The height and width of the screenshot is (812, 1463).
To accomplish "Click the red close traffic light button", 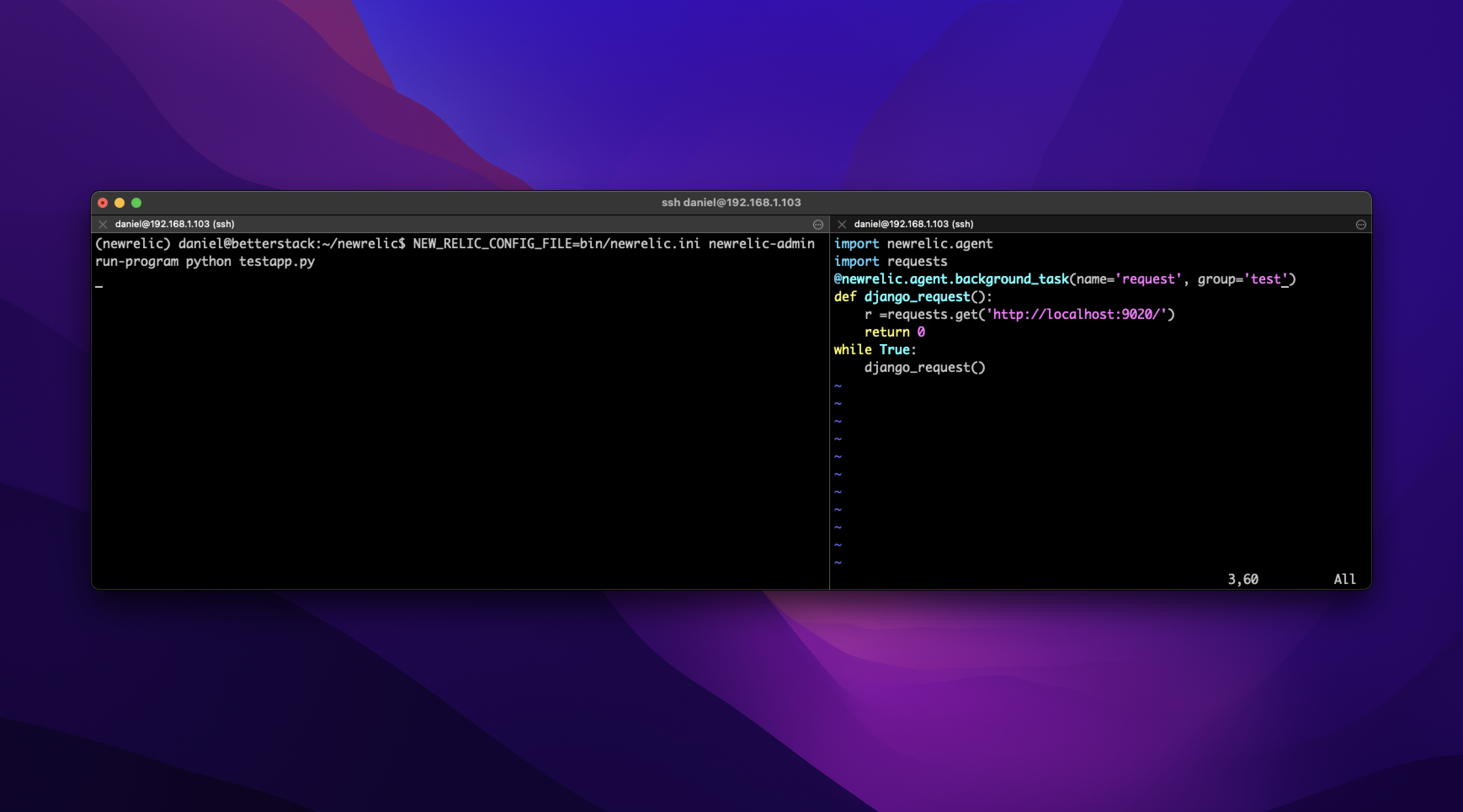I will [102, 203].
